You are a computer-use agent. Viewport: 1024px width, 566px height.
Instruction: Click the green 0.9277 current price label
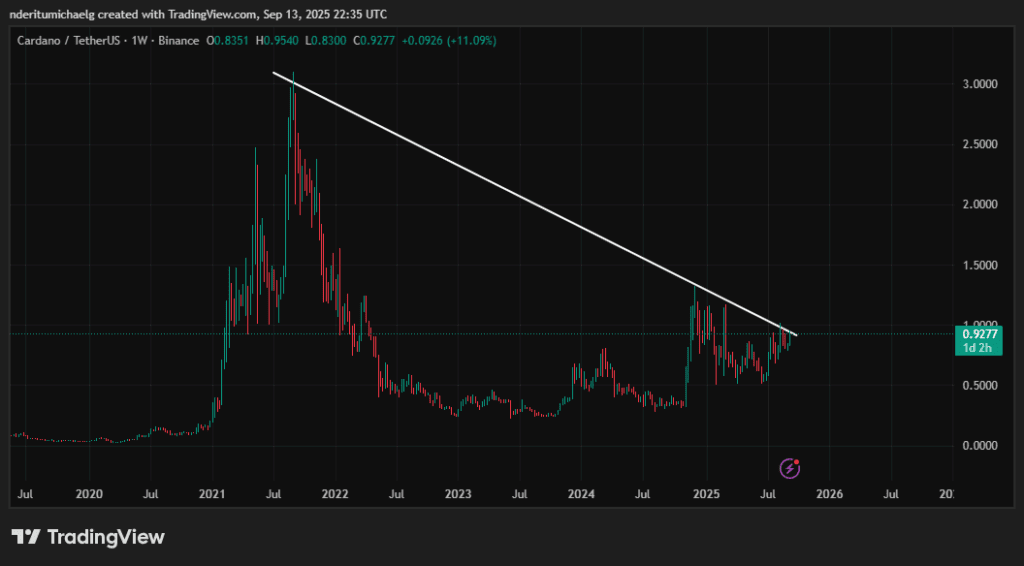(979, 334)
